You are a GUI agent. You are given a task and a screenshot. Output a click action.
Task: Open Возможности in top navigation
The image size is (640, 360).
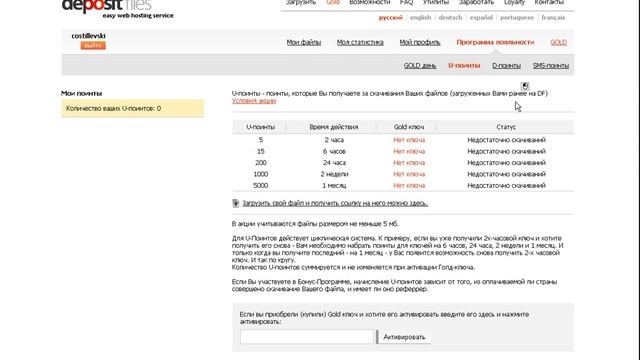click(x=369, y=2)
